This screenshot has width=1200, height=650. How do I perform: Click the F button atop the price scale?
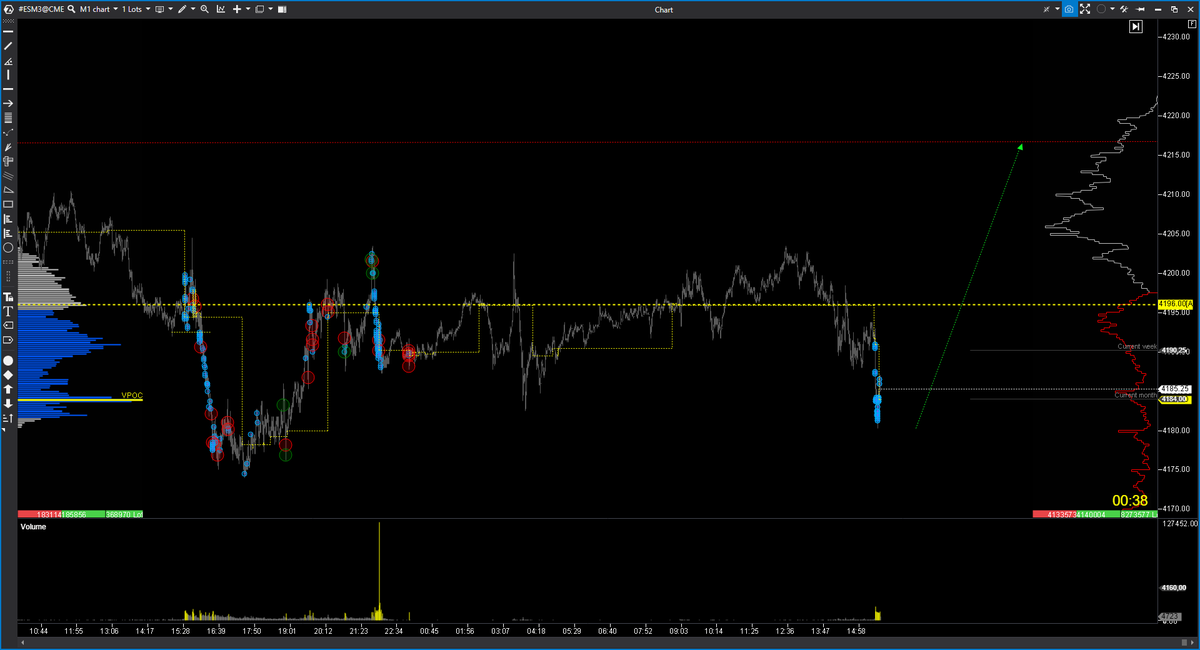(1192, 24)
